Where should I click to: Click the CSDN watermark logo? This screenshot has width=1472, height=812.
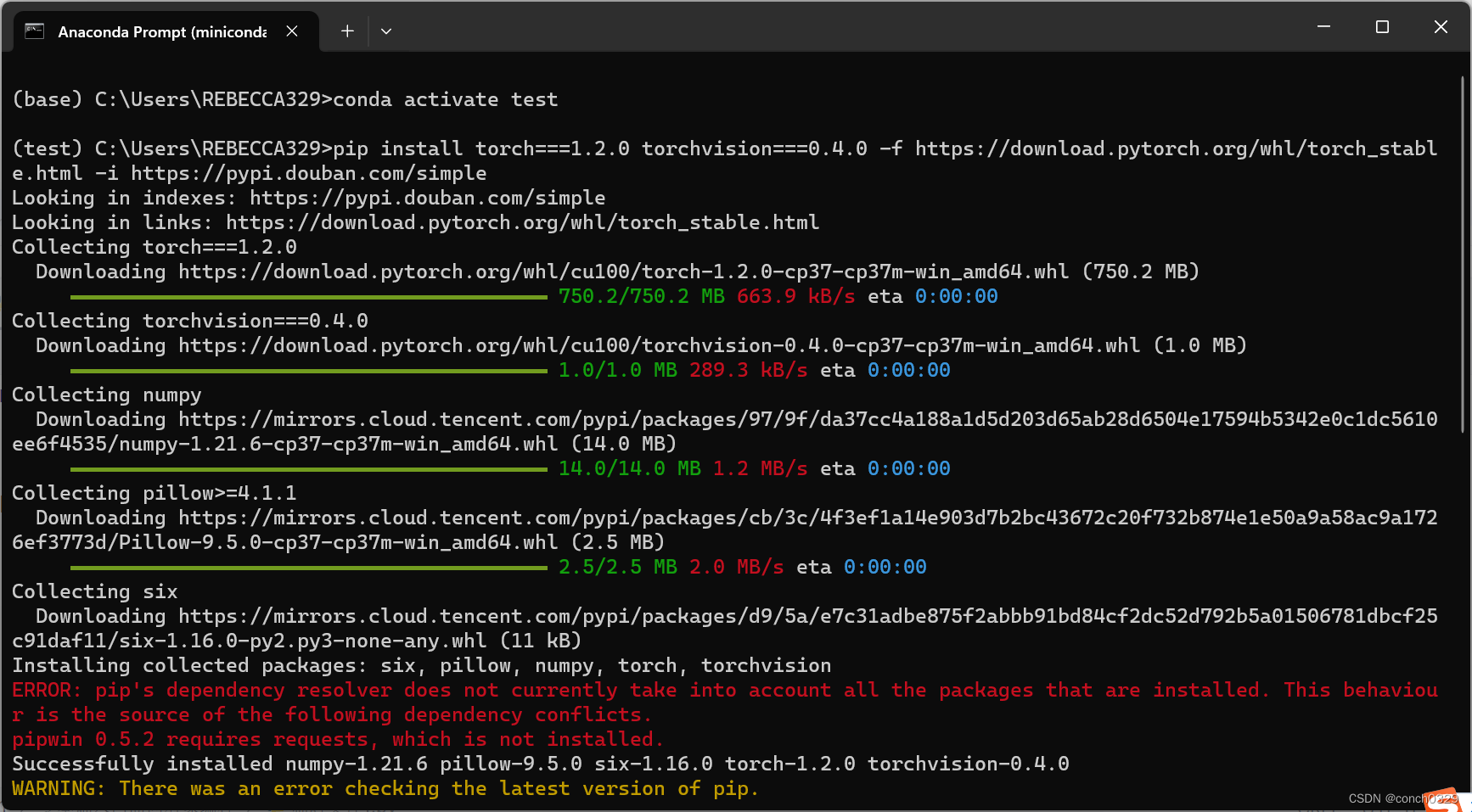(x=1443, y=802)
